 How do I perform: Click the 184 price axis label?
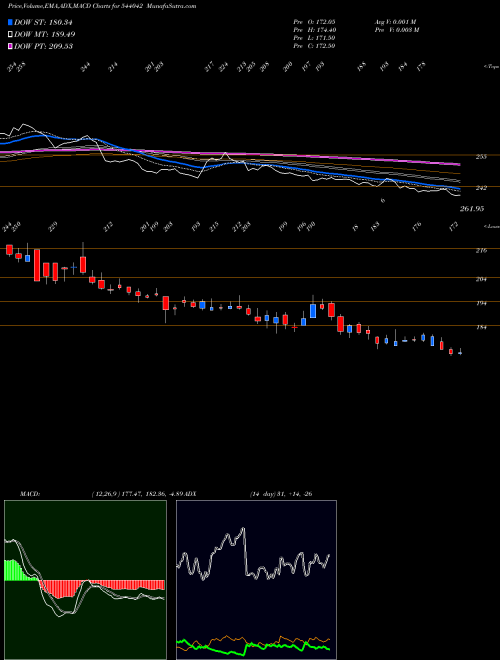tap(481, 327)
